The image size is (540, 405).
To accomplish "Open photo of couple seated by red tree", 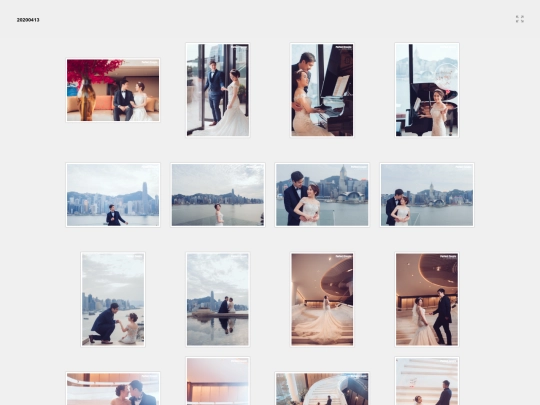I will click(113, 90).
